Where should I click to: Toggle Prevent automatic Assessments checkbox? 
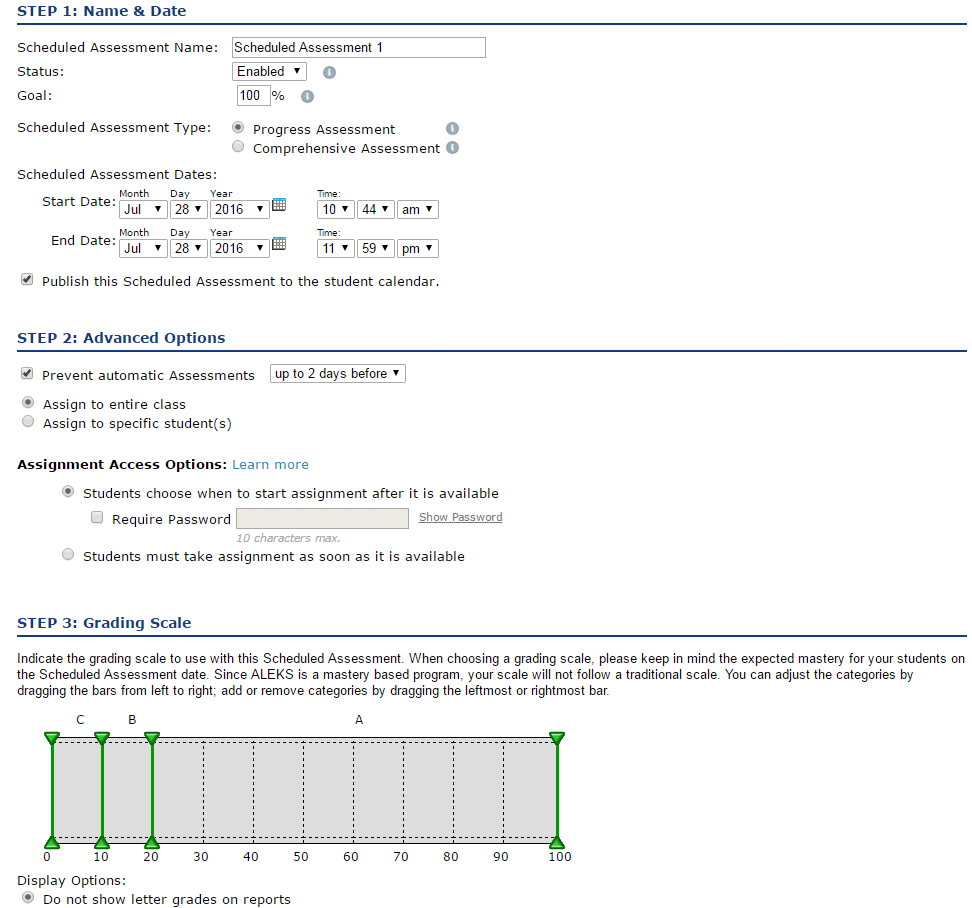coord(27,373)
